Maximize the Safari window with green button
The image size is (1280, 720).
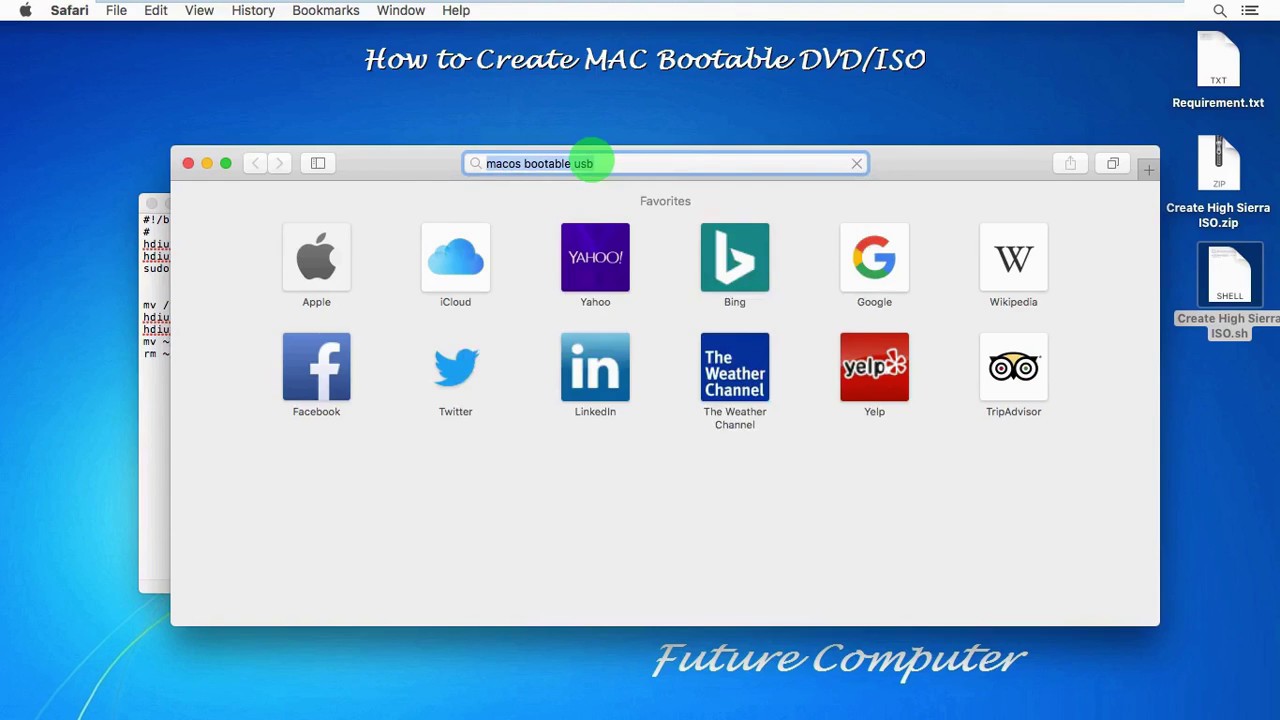(x=226, y=163)
